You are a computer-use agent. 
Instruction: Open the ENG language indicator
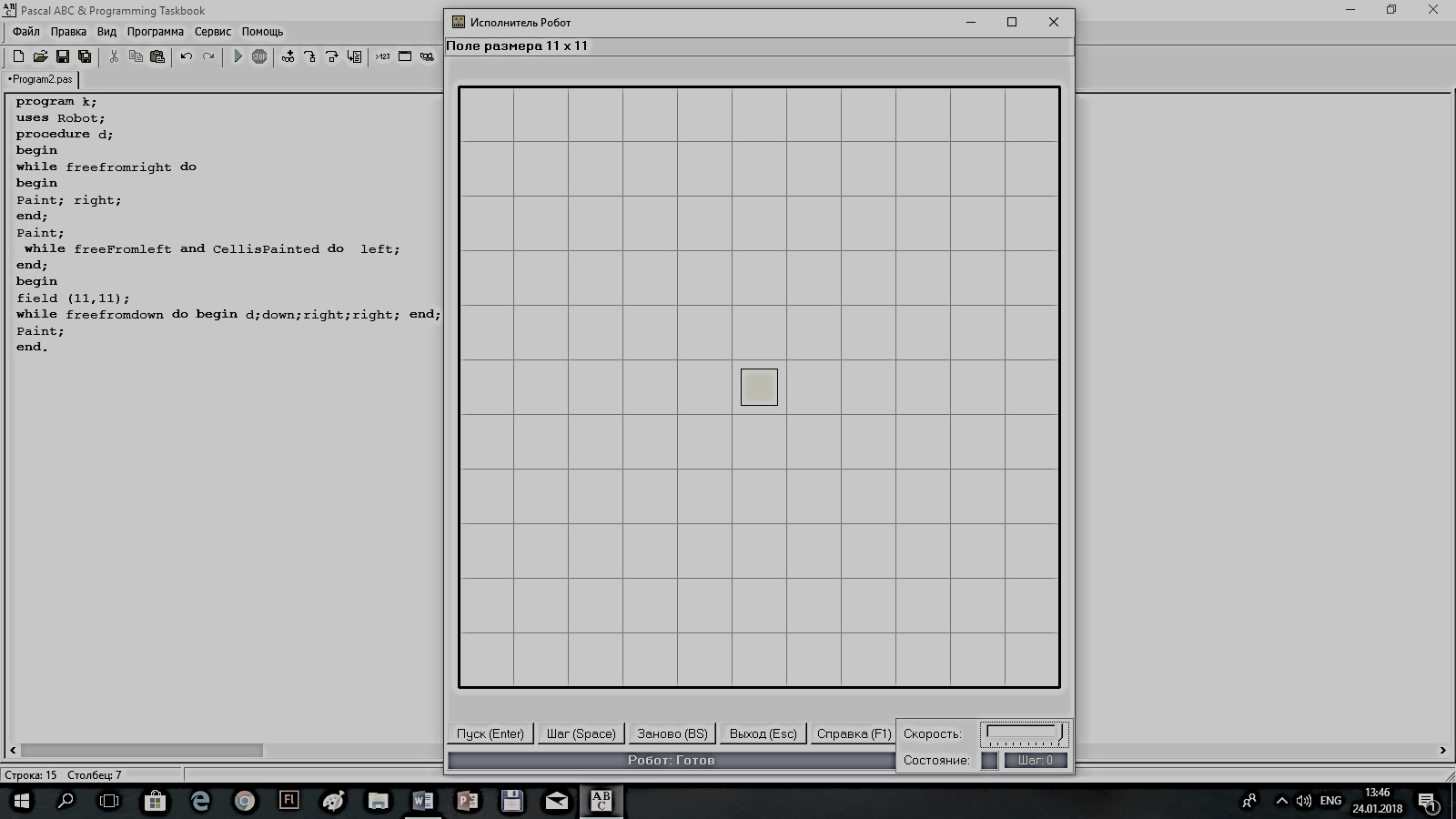click(x=1330, y=801)
